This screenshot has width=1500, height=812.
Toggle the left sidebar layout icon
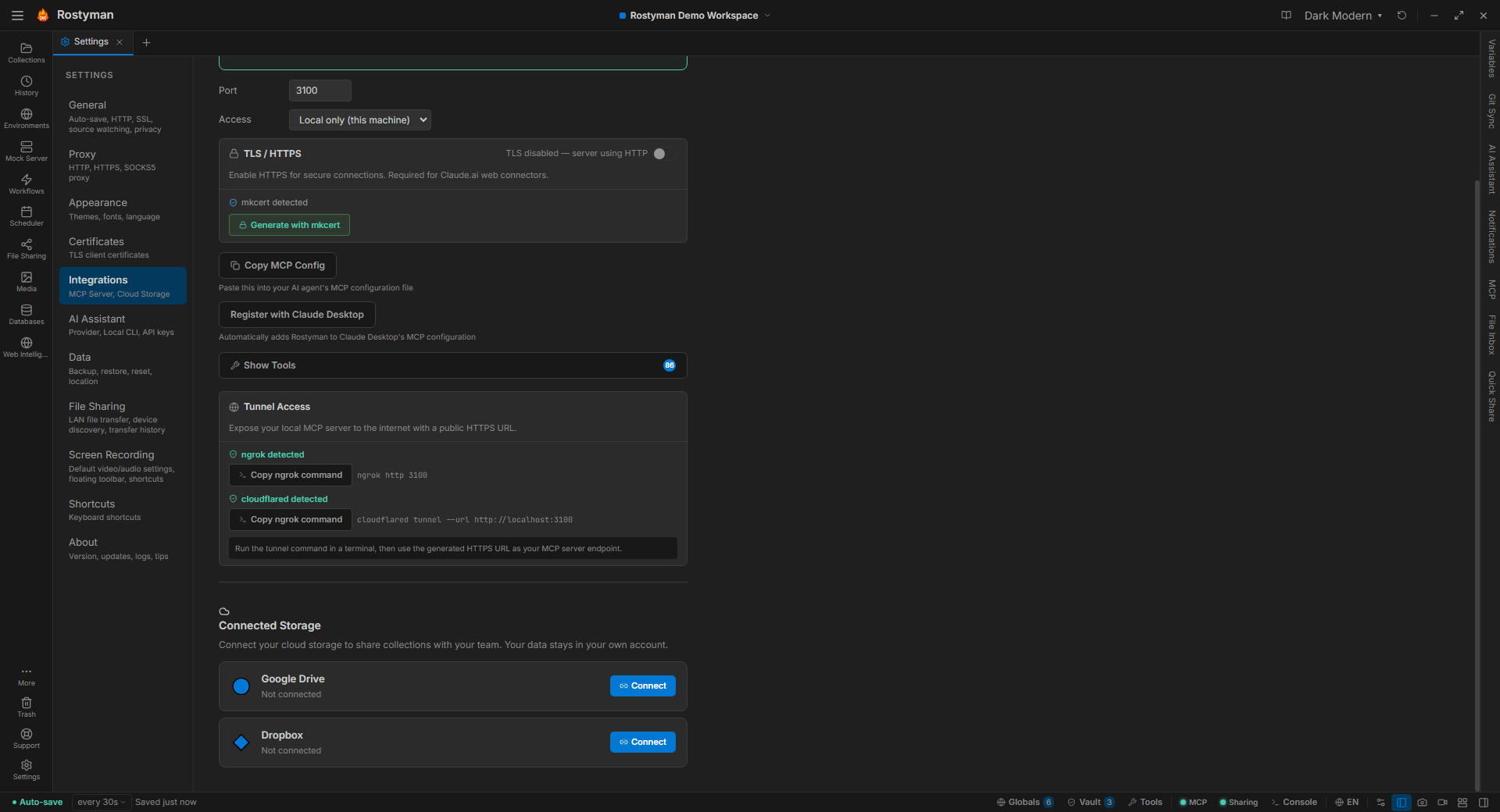1402,802
